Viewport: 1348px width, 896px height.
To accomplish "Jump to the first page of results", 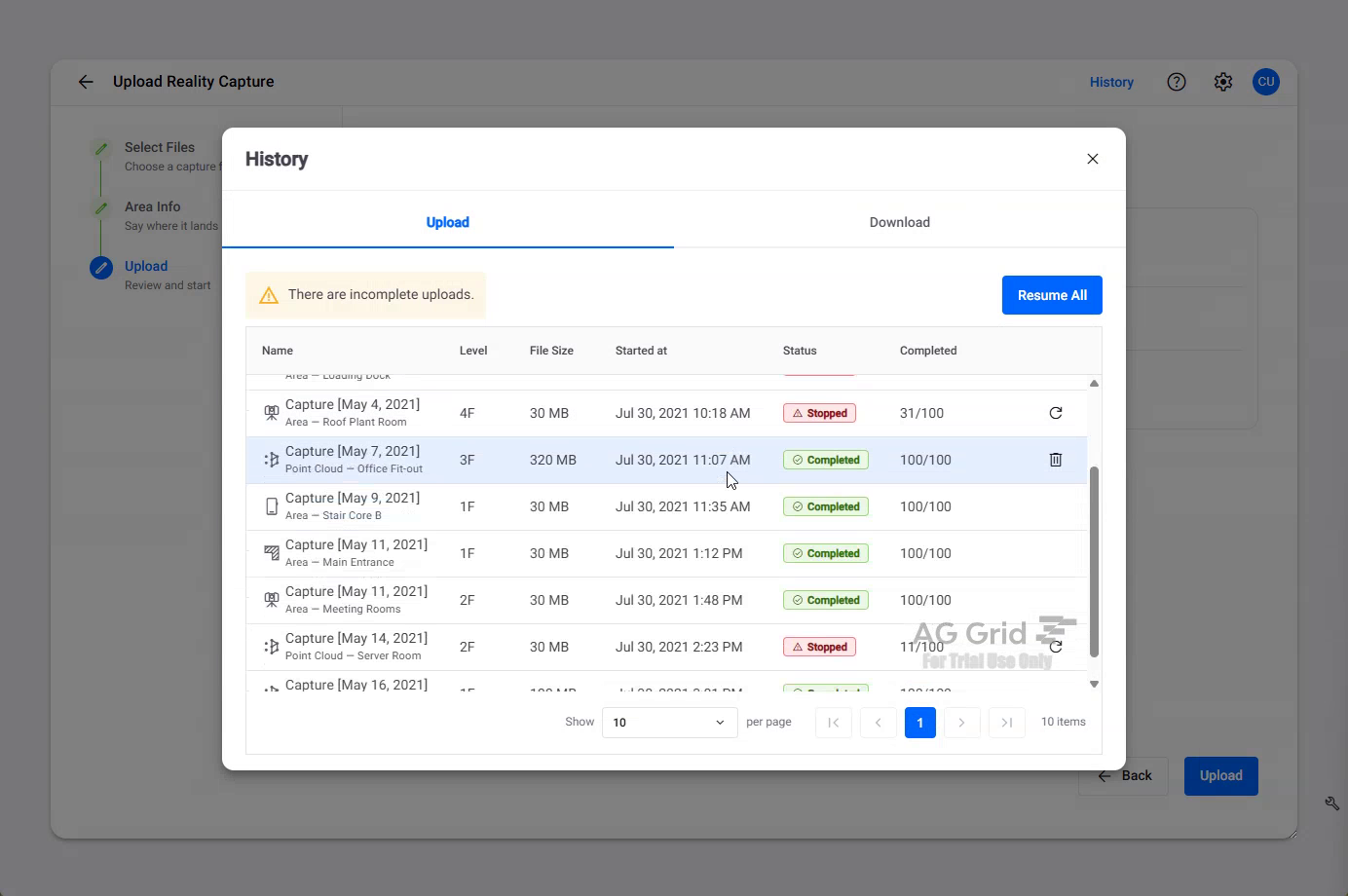I will tap(834, 723).
